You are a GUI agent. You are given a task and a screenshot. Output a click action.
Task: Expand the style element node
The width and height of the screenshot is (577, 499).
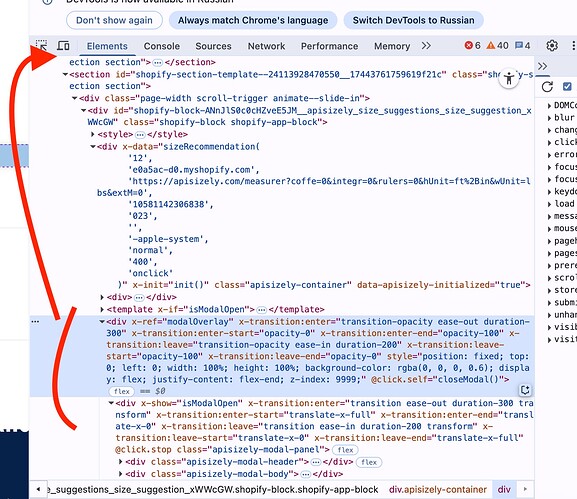tap(93, 134)
